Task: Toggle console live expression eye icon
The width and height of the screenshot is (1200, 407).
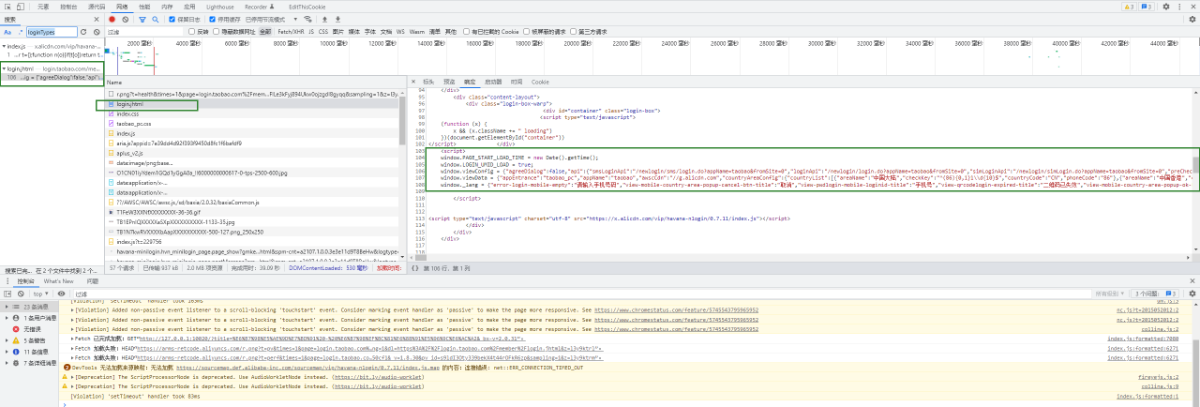Action: pos(61,294)
